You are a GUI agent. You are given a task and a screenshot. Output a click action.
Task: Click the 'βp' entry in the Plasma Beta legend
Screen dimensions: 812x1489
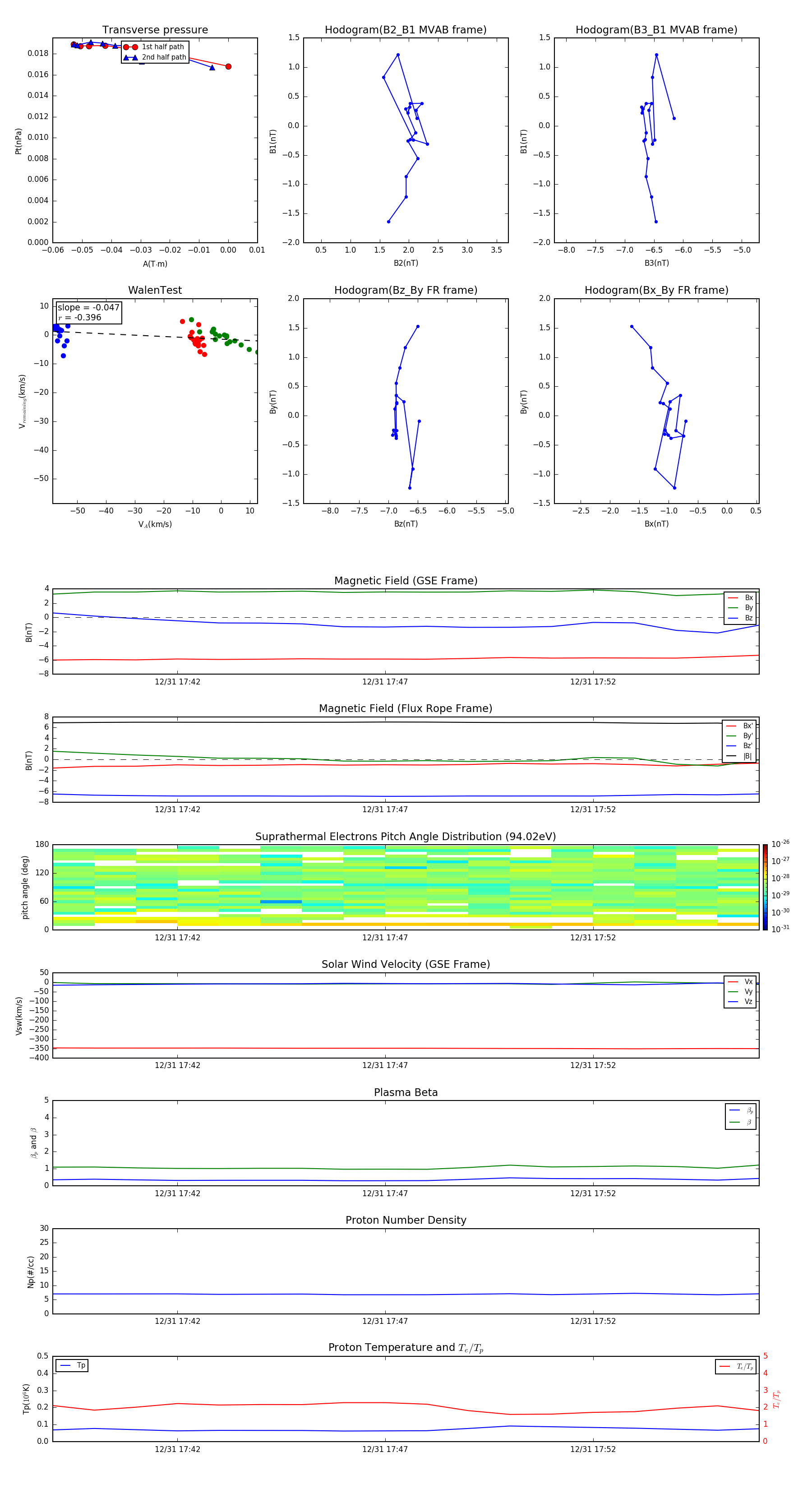742,1110
